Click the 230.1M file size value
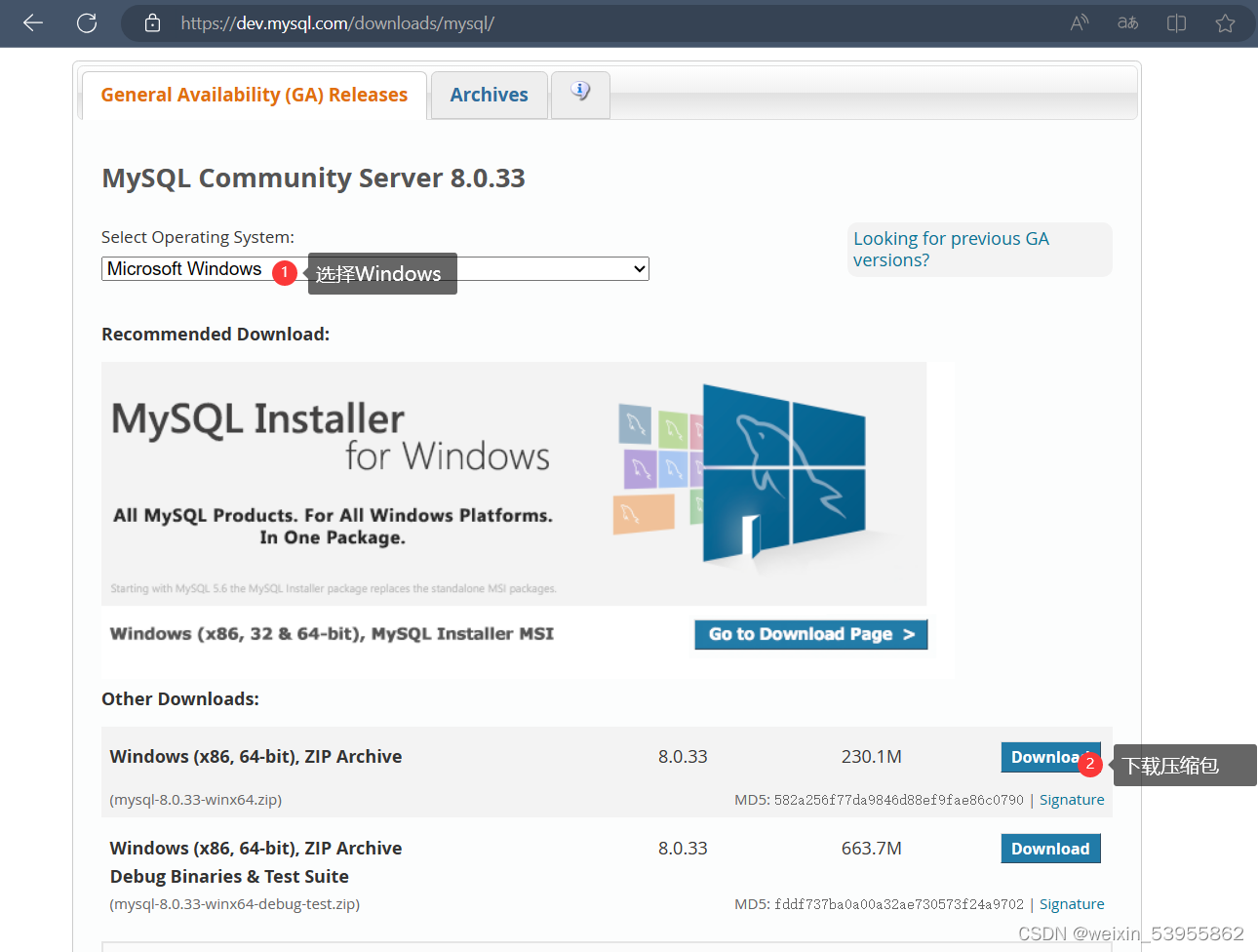The width and height of the screenshot is (1258, 952). pos(872,757)
